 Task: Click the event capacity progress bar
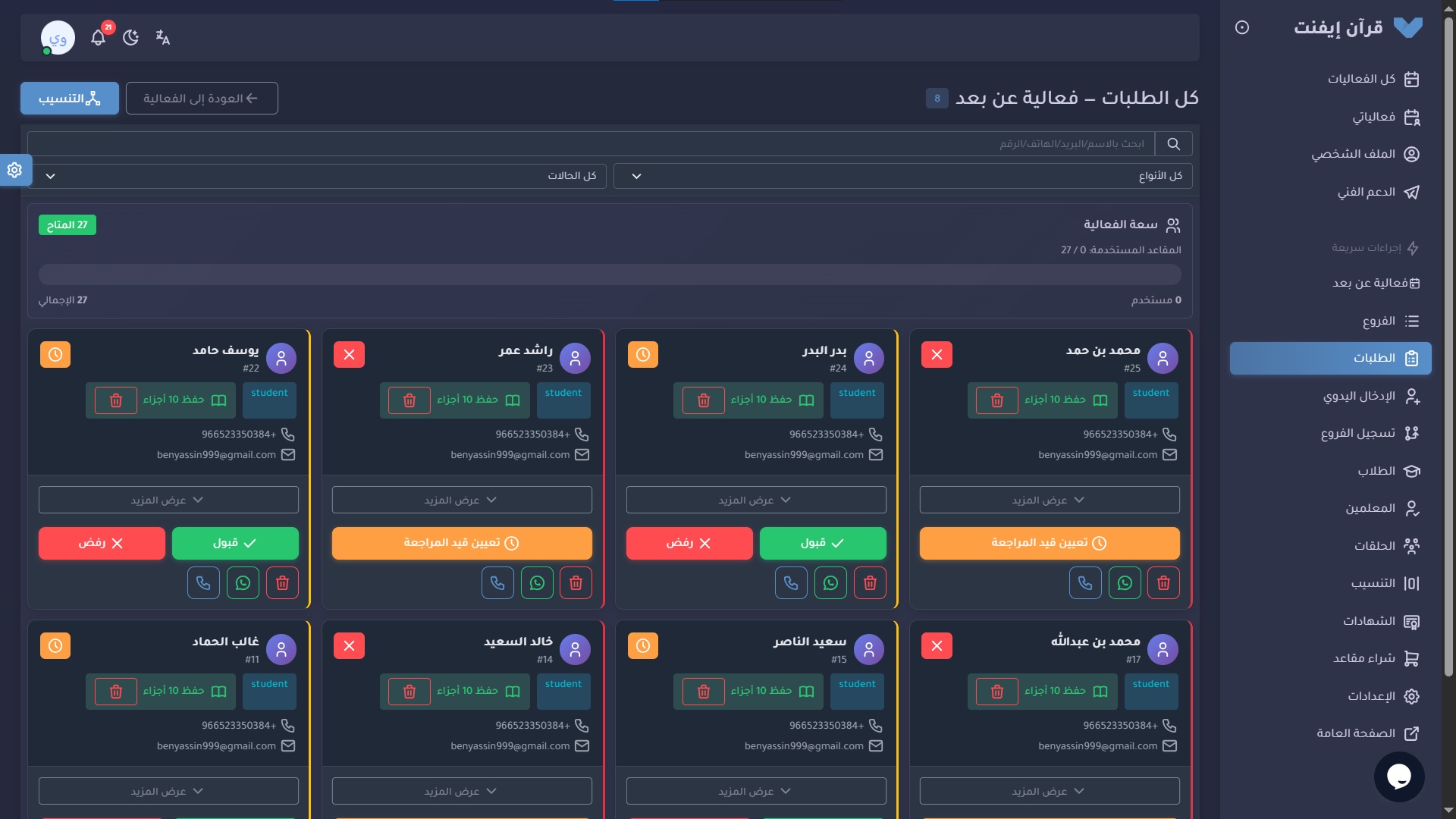610,275
